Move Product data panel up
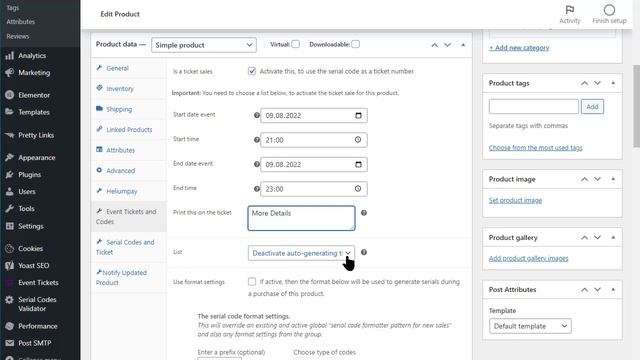 point(435,45)
